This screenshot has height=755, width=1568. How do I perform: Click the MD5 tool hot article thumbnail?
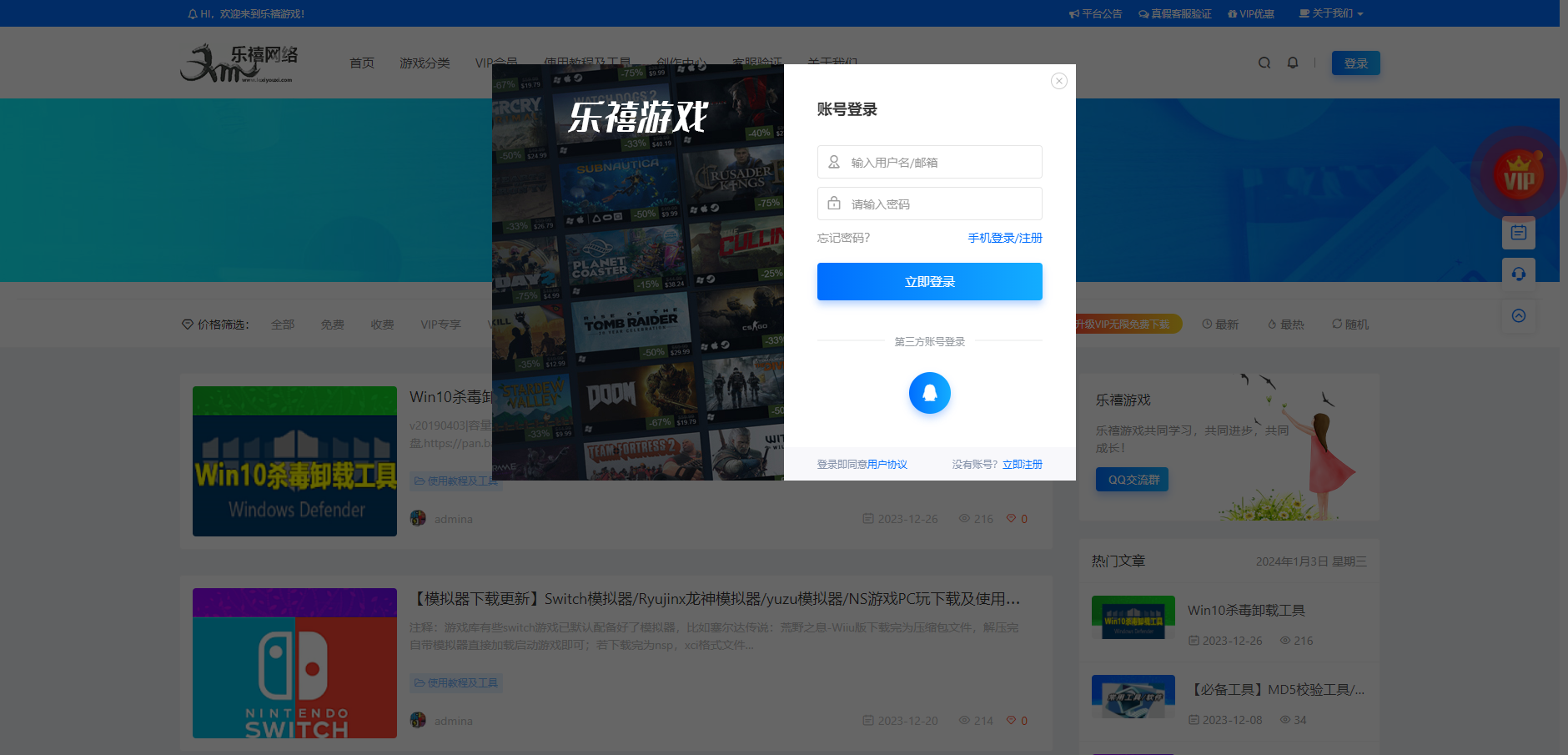pos(1133,697)
